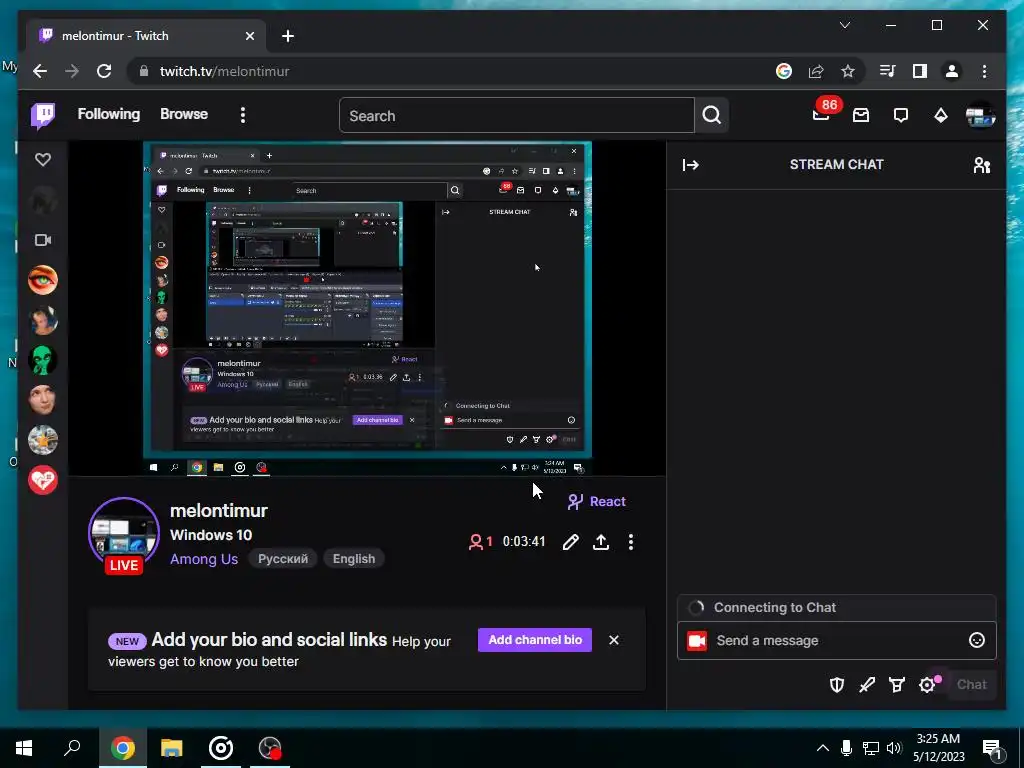Click the camera sidebar icon
The image size is (1024, 768).
click(43, 240)
